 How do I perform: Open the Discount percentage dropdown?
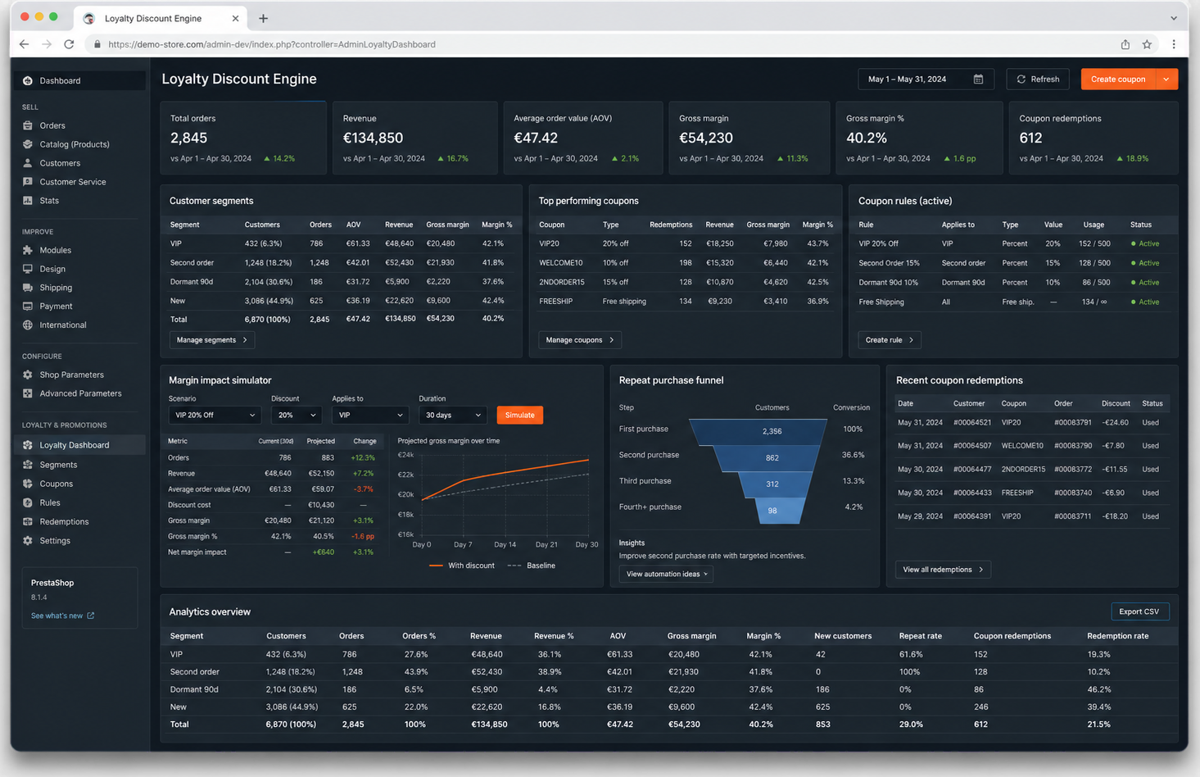coord(296,415)
